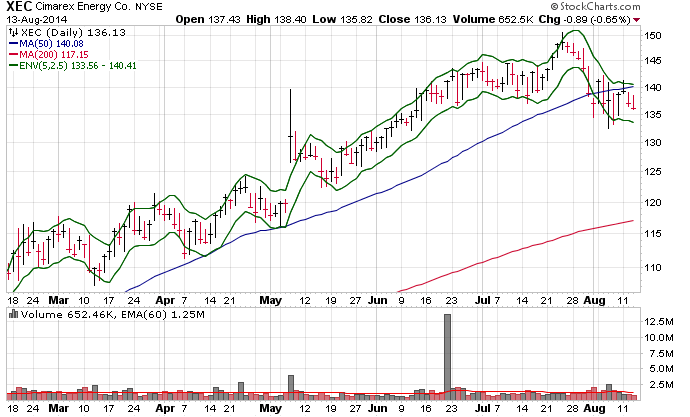Image resolution: width=690 pixels, height=417 pixels.
Task: Click the volume bars icon in the volume panel
Action: click(14, 314)
